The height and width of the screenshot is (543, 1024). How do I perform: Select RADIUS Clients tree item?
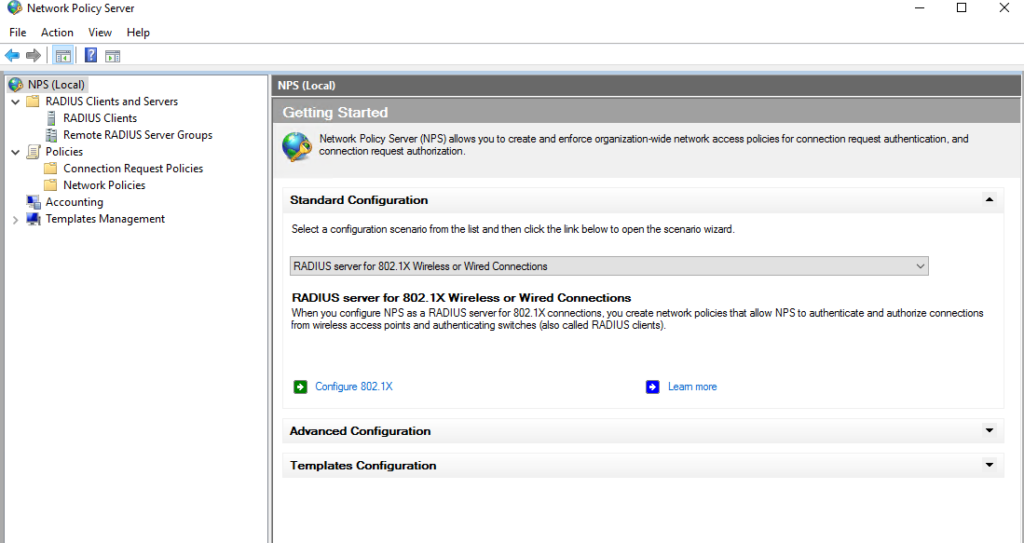pos(100,118)
